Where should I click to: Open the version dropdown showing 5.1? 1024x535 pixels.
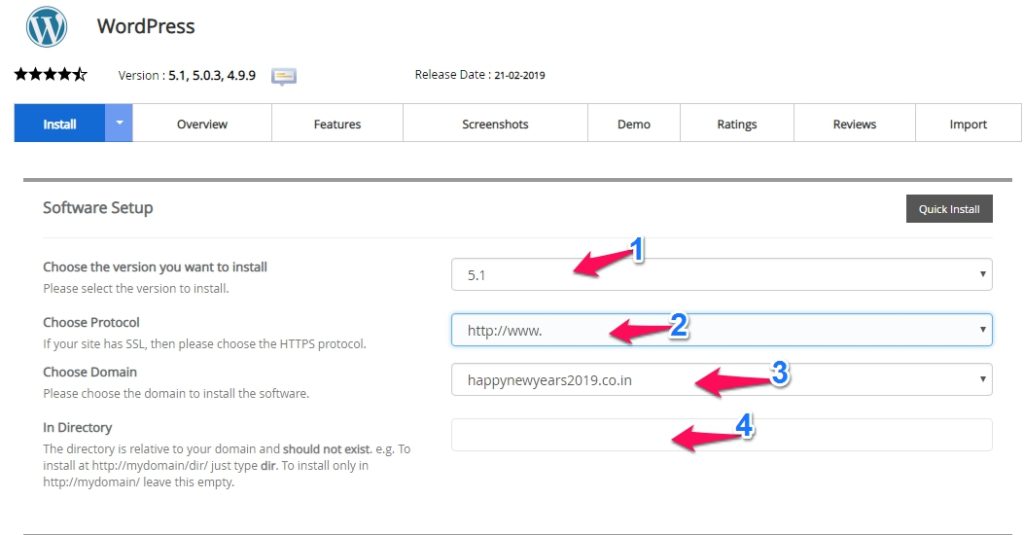[722, 274]
